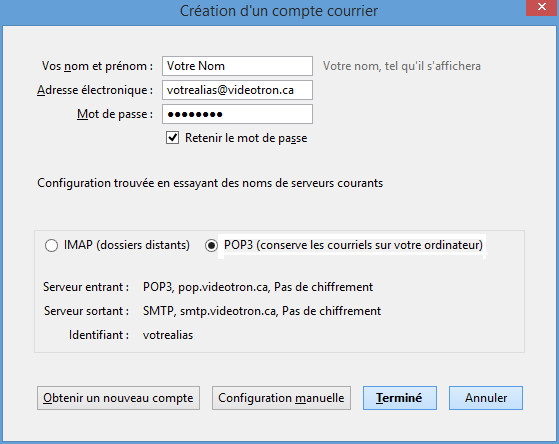
Task: Confirm account setup with Terminé
Action: (x=400, y=398)
